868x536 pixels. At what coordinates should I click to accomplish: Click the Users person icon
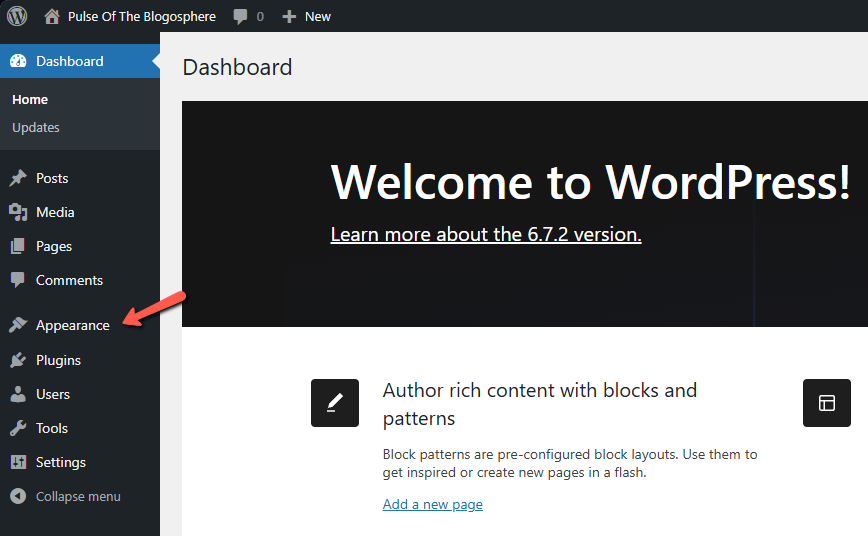pos(18,394)
